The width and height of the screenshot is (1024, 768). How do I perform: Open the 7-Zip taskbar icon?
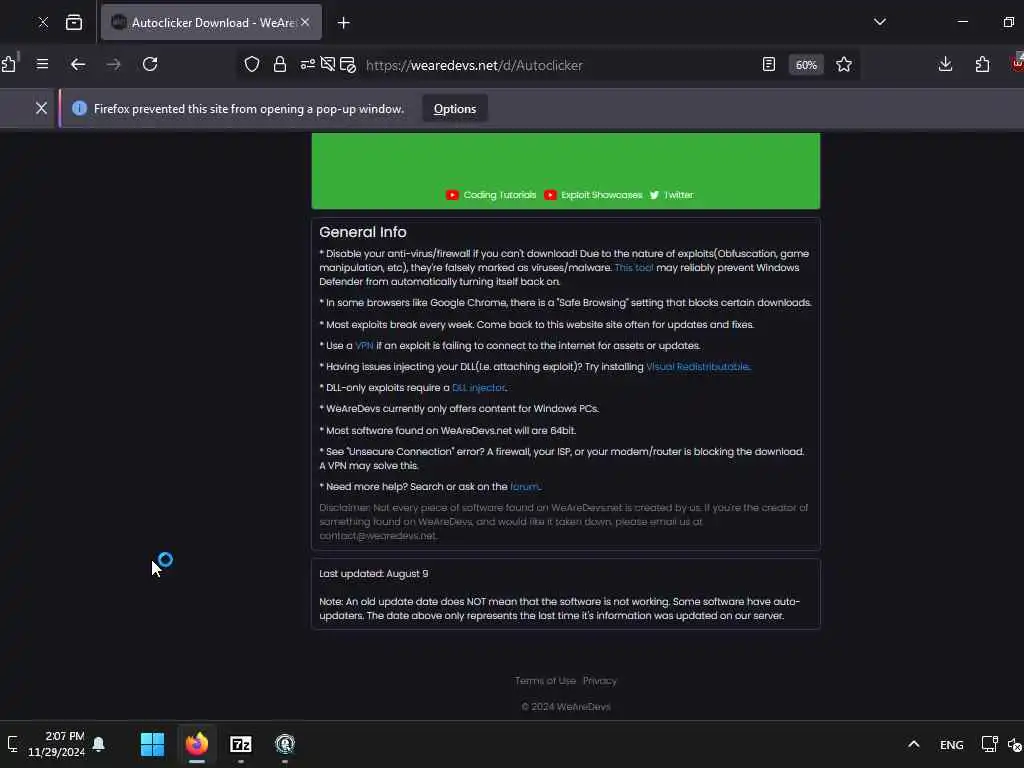(241, 744)
